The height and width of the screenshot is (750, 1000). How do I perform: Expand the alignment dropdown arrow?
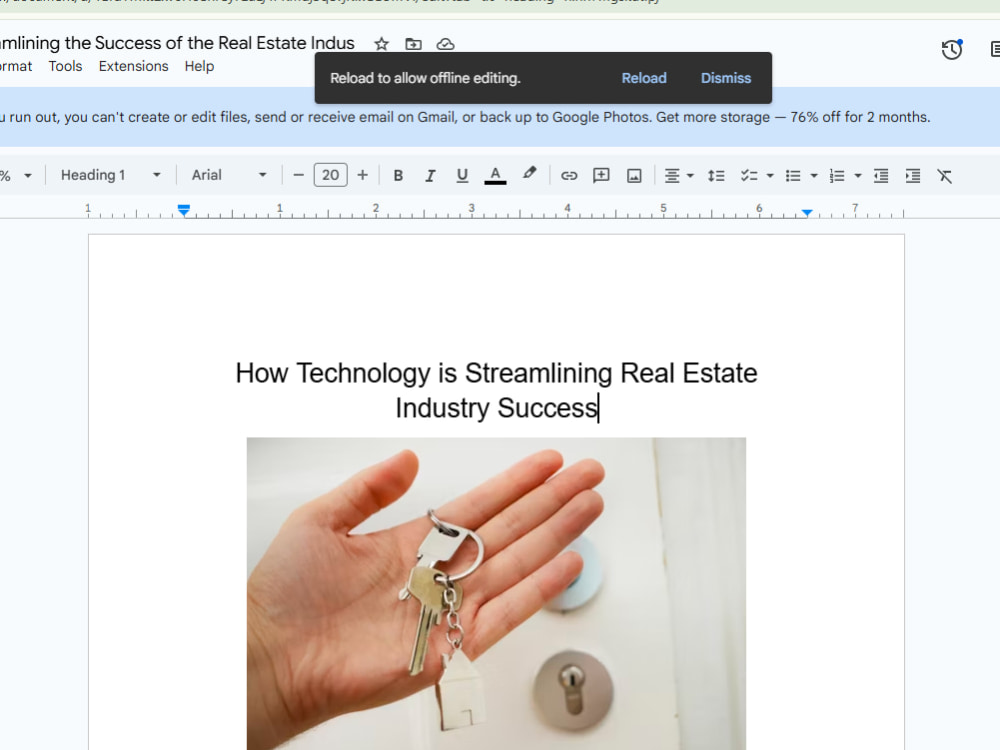690,175
